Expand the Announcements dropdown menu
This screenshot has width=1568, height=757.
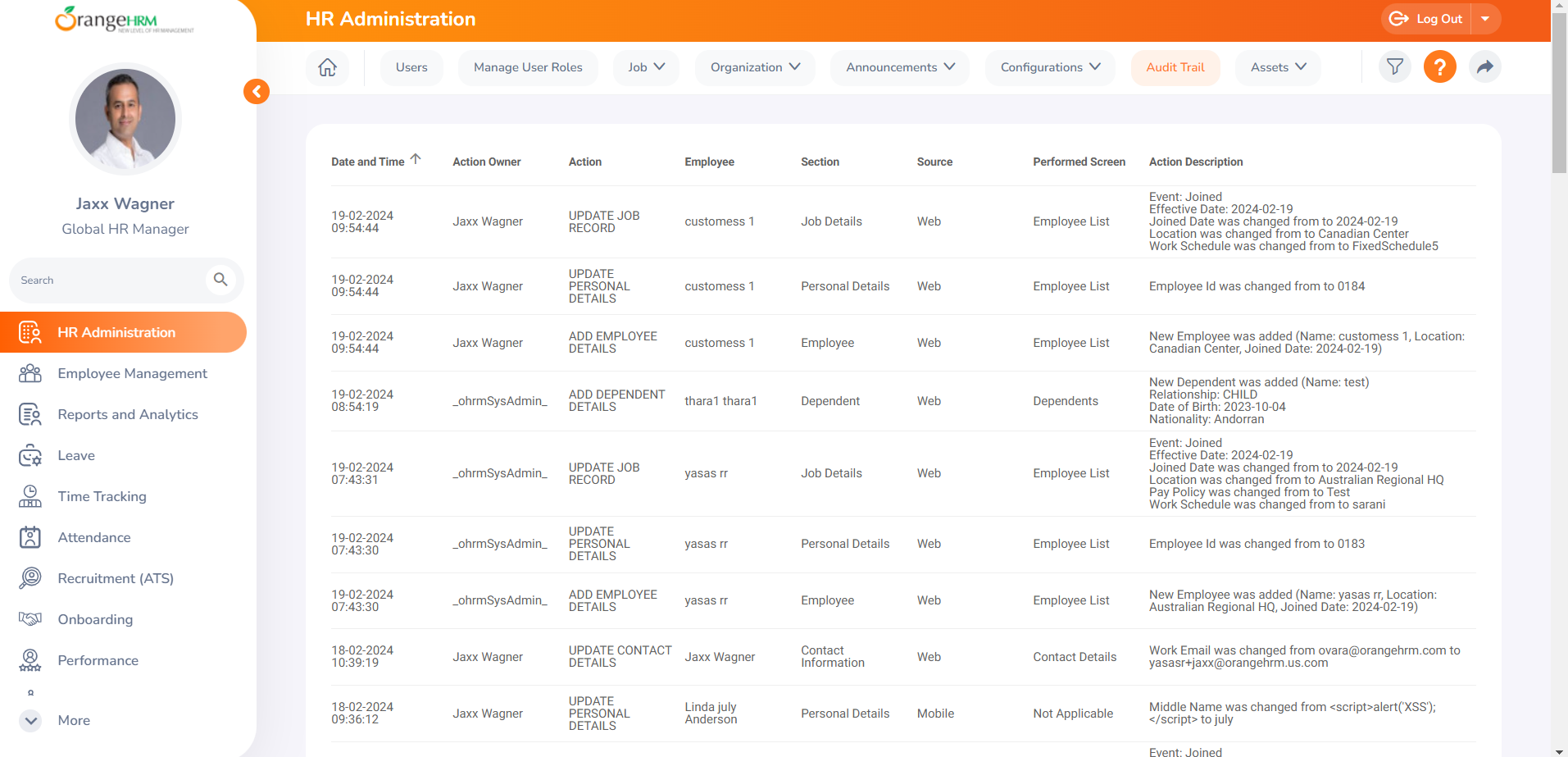[900, 67]
